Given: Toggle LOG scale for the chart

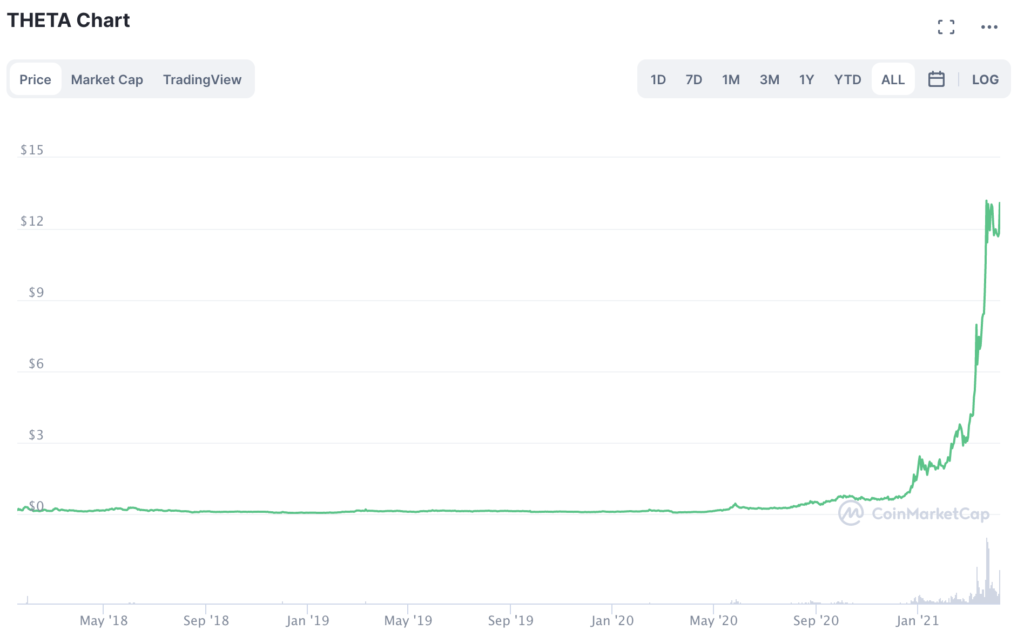Looking at the screenshot, I should tap(985, 79).
